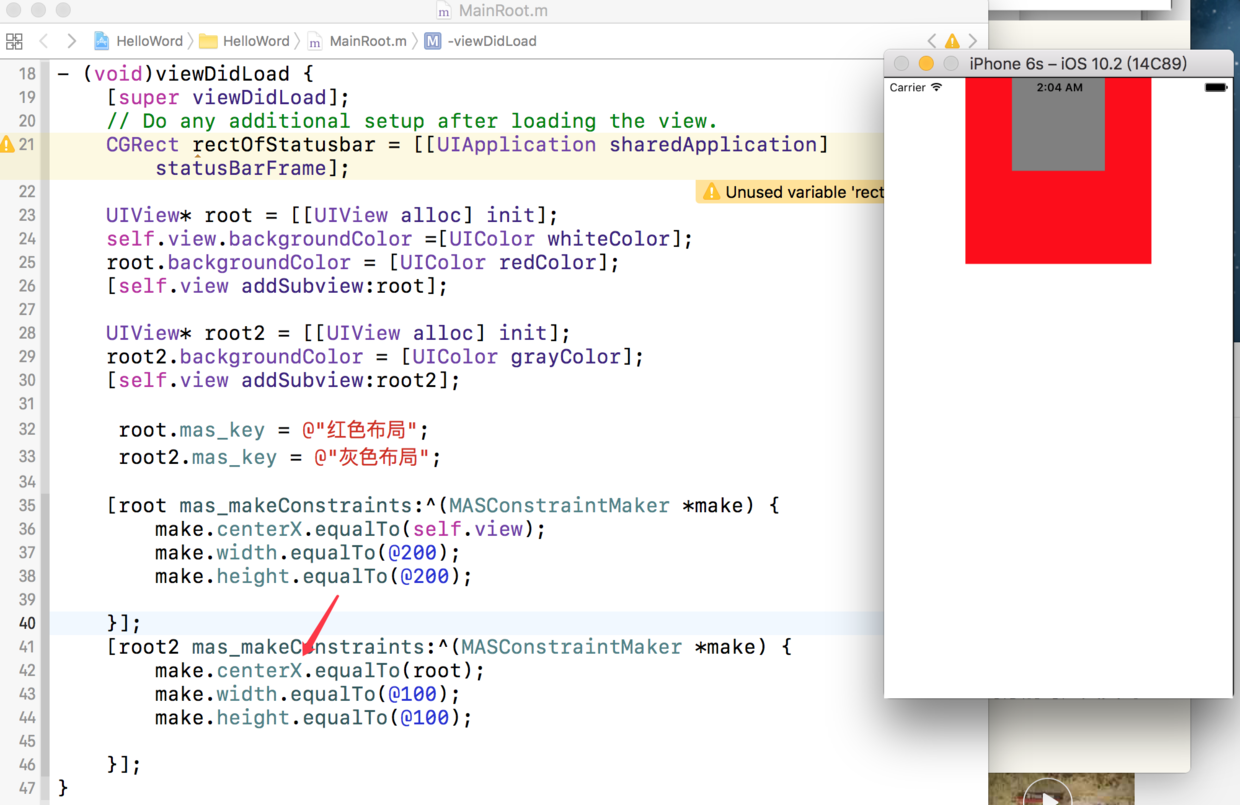This screenshot has width=1240, height=805.
Task: Click iPhone 6s simulator window title
Action: point(1078,63)
